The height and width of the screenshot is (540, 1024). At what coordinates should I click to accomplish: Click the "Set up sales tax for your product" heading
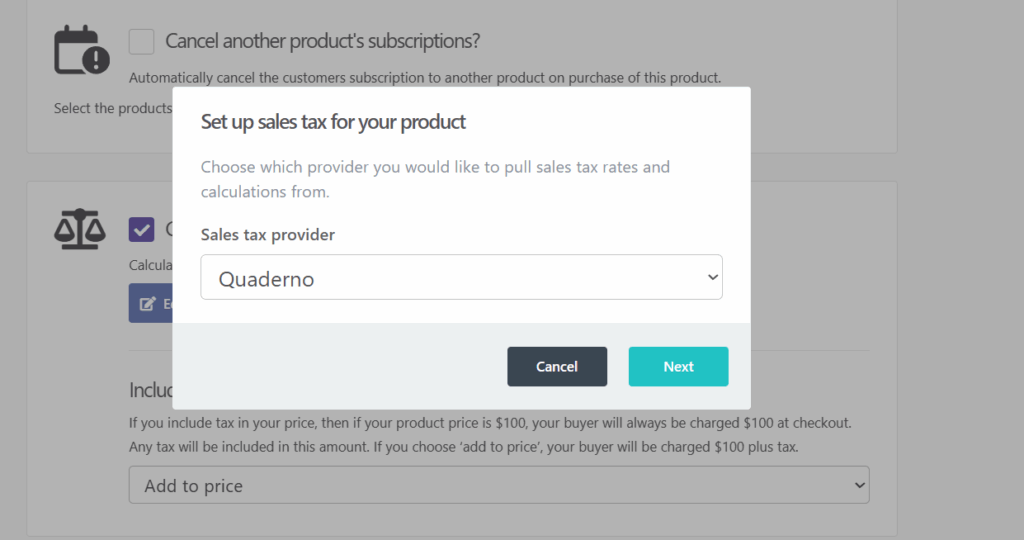pyautogui.click(x=333, y=122)
